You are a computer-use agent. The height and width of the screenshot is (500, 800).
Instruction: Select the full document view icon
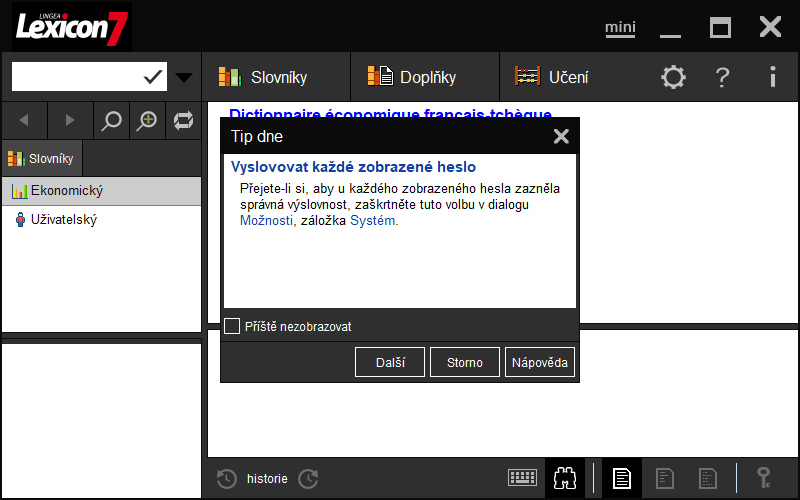(x=622, y=478)
